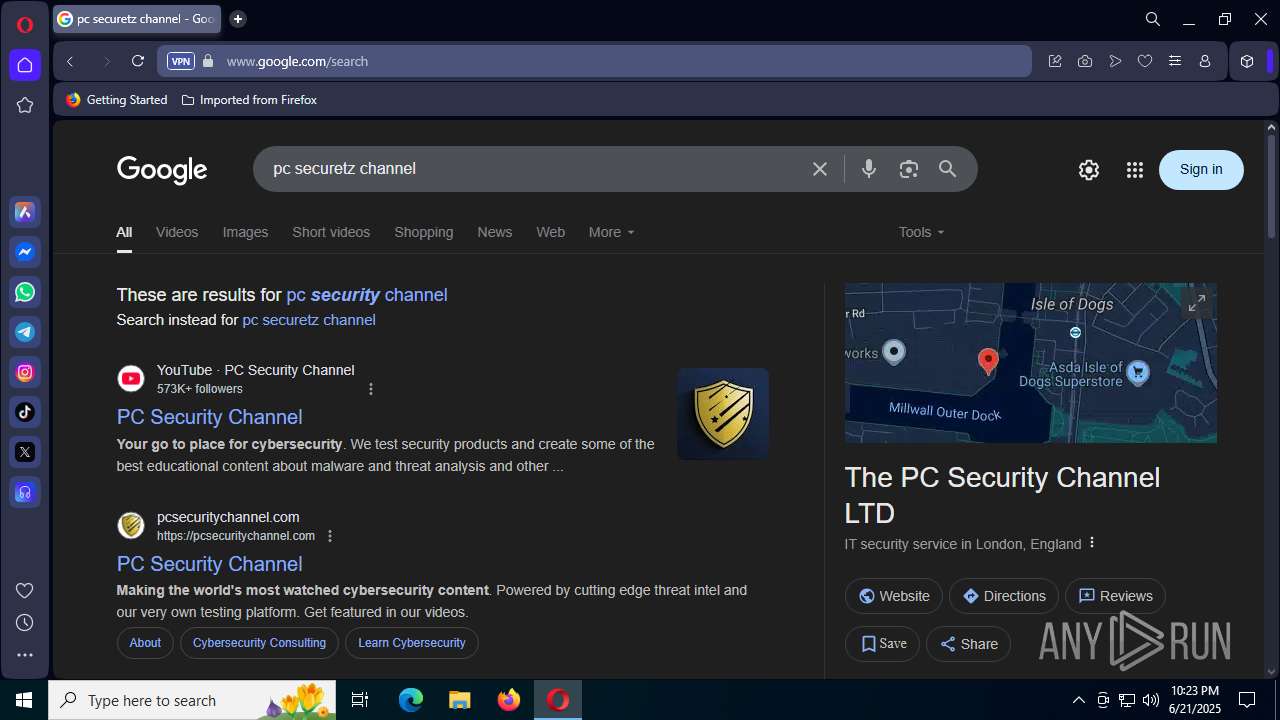The width and height of the screenshot is (1280, 720).
Task: Open the gold shield channel thumbnail
Action: pyautogui.click(x=723, y=414)
